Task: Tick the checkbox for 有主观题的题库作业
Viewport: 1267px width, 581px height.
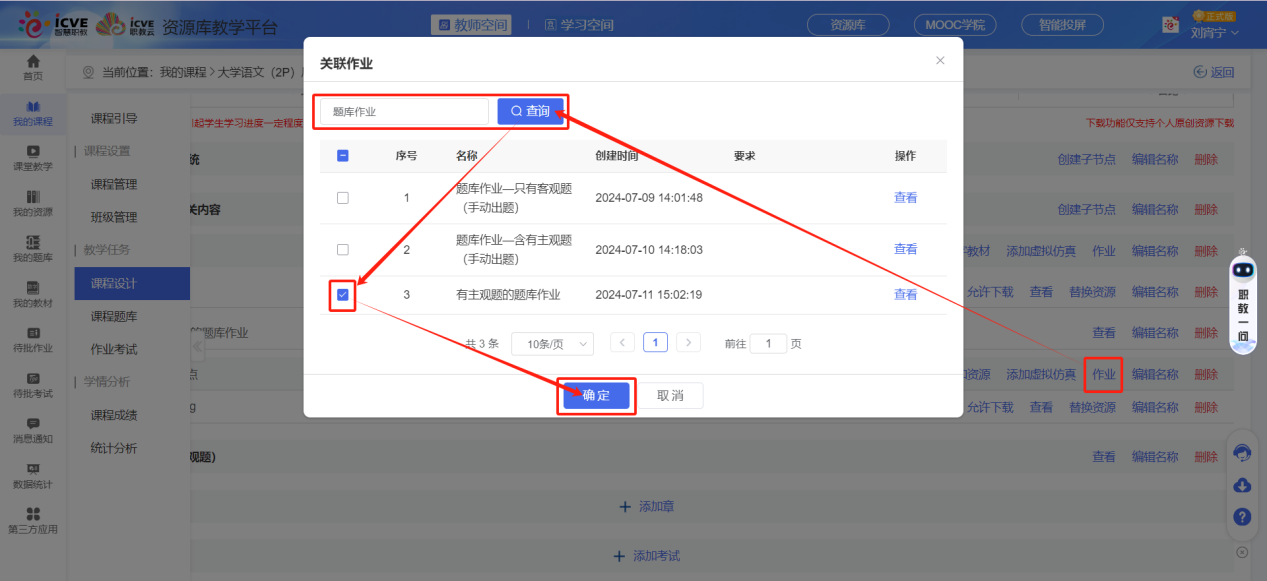Action: click(x=343, y=295)
